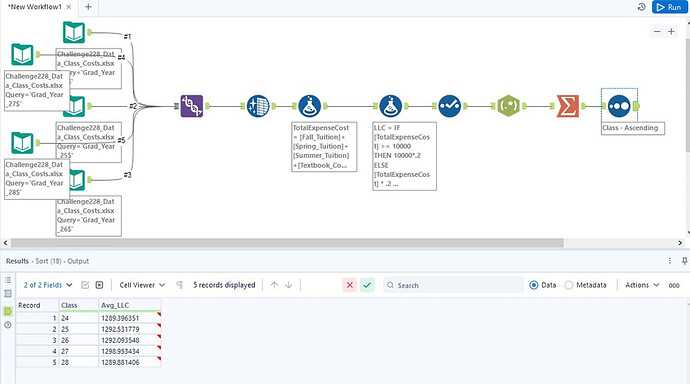The height and width of the screenshot is (384, 690).
Task: Click the canvas horizontal scrollbar thumb
Action: 287,243
